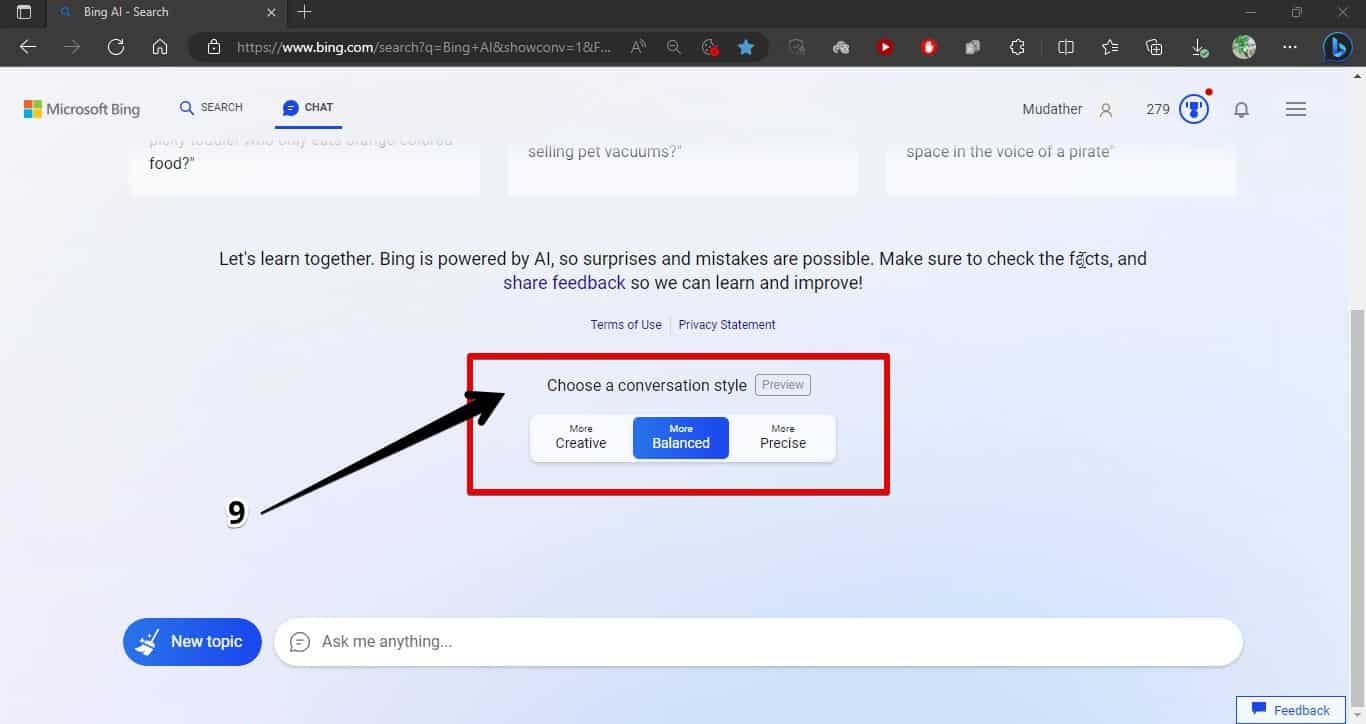Click in the Ask me anything field

760,642
